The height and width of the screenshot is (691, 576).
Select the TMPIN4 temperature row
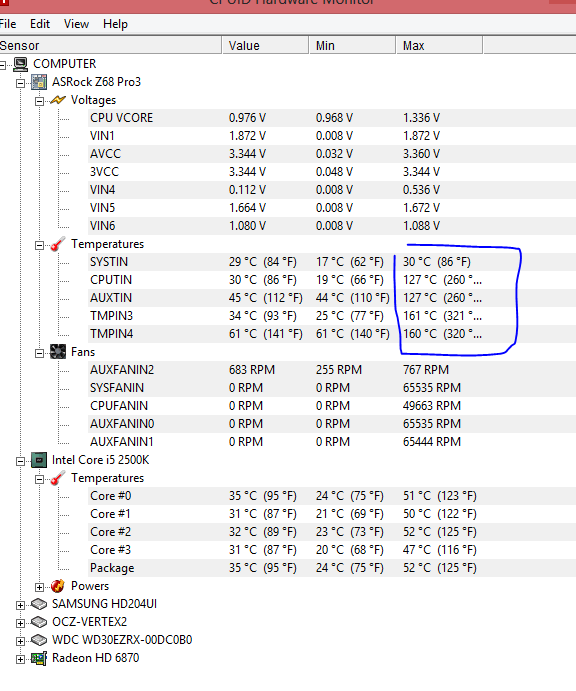pyautogui.click(x=332, y=334)
